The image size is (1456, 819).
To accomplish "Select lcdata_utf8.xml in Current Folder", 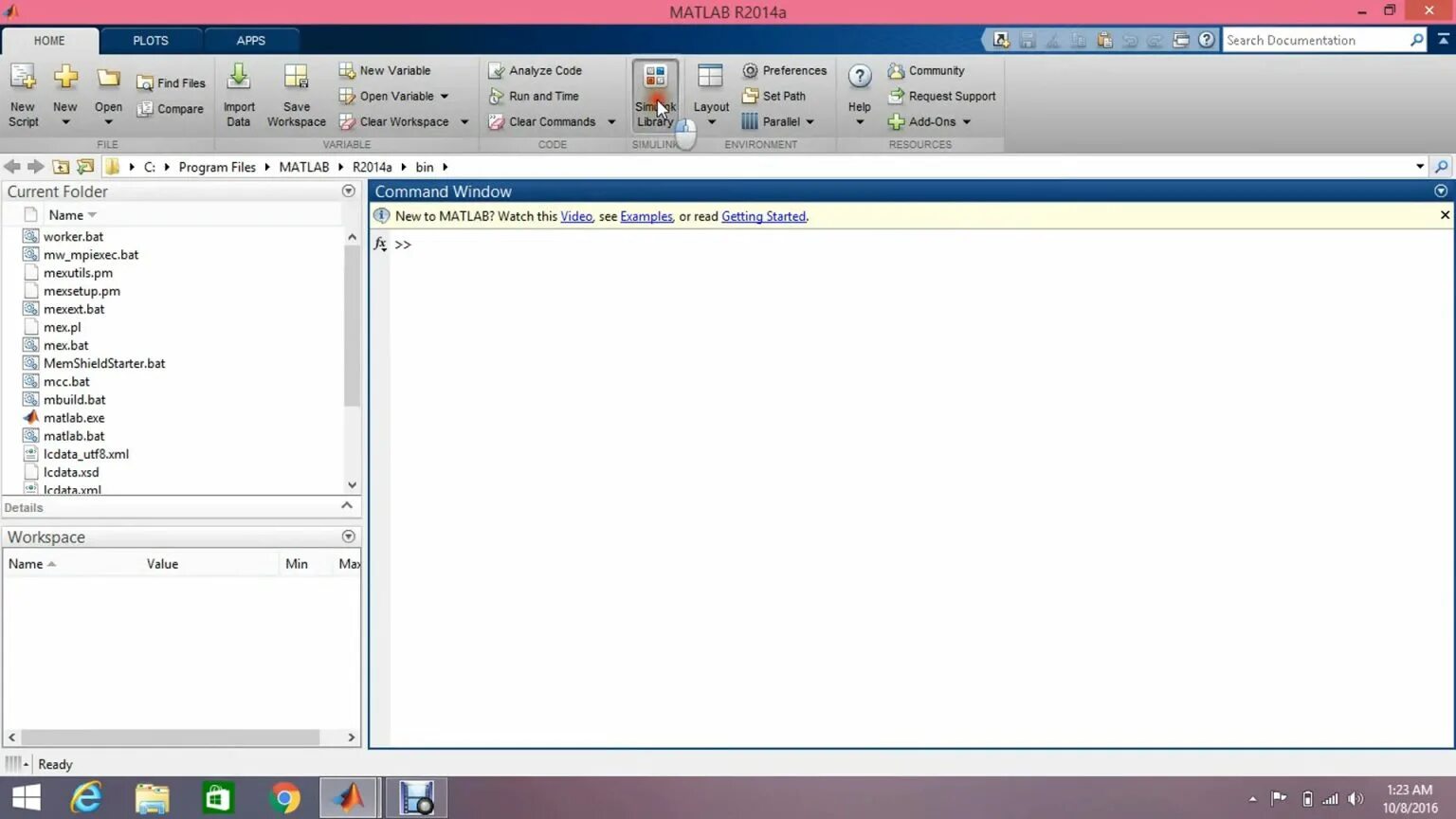I will pyautogui.click(x=85, y=454).
